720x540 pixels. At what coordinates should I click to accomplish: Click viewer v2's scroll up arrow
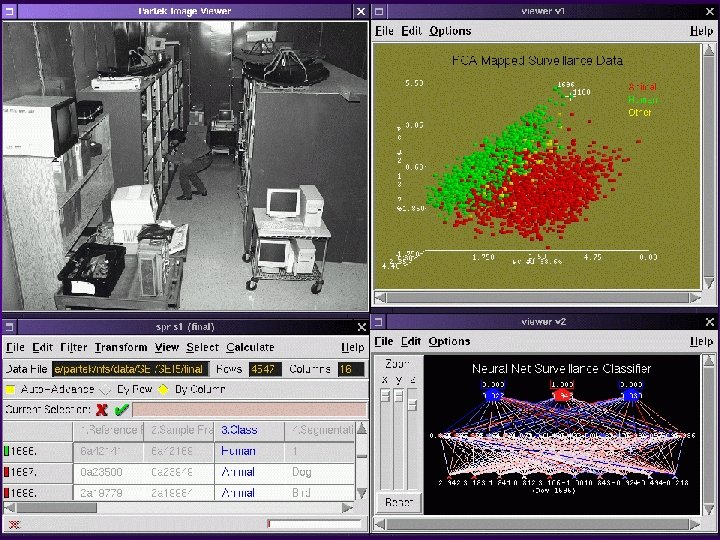click(x=709, y=361)
